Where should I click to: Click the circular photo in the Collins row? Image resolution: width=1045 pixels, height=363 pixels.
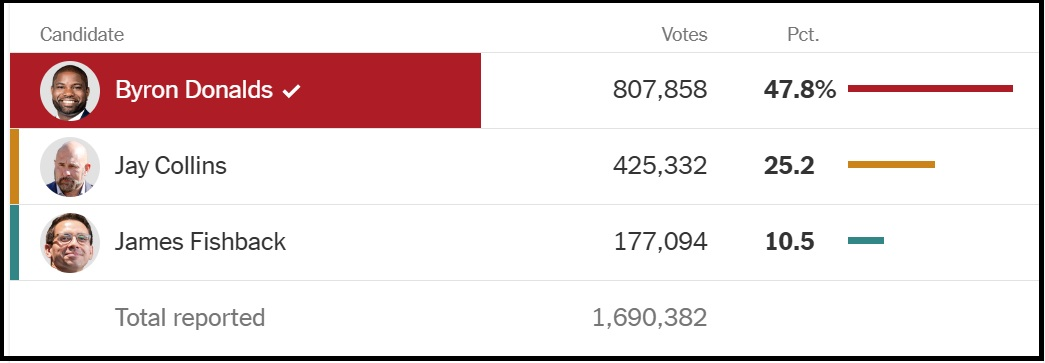(70, 167)
